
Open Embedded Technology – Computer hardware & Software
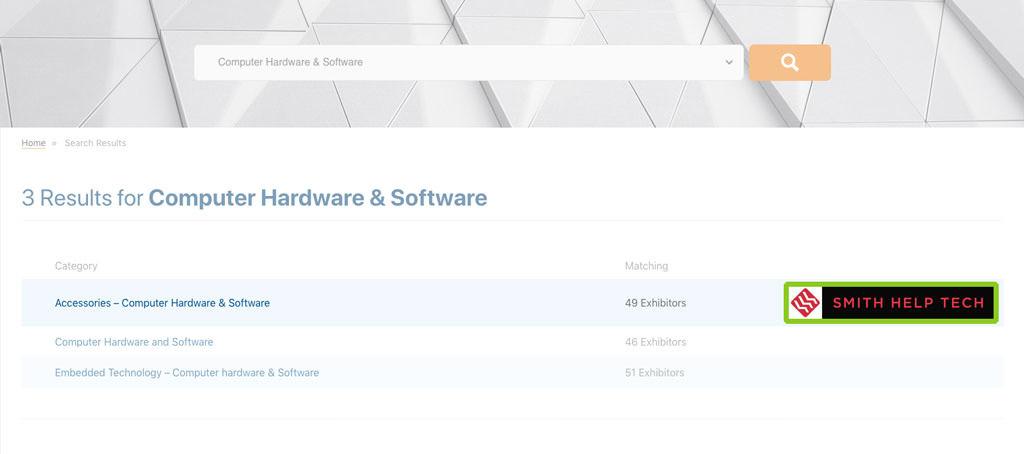(187, 373)
